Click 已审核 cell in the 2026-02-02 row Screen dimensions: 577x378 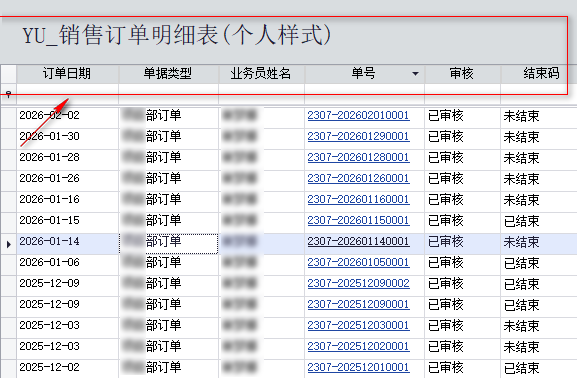[462, 118]
